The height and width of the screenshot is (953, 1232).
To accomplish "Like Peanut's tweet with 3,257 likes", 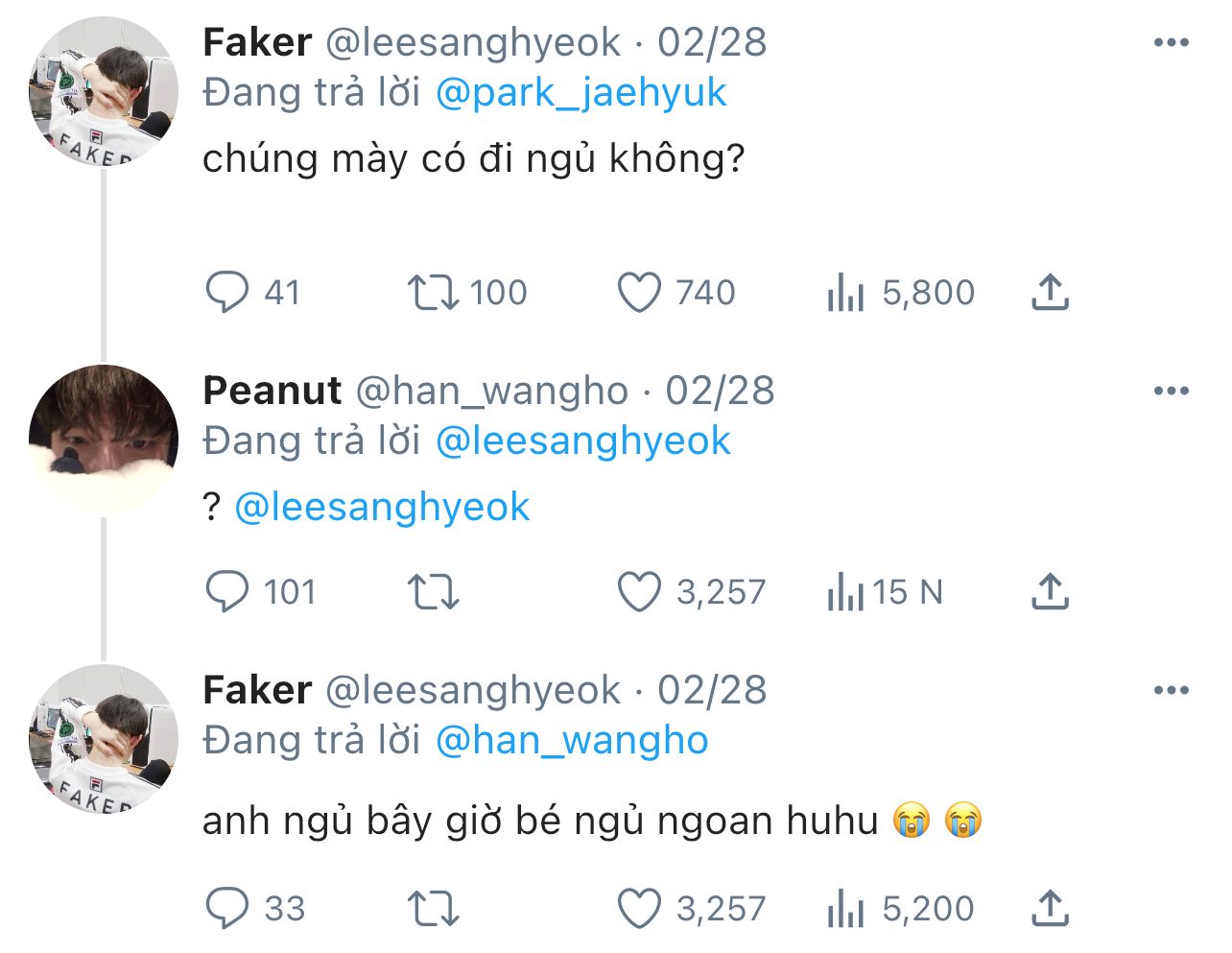I will click(x=639, y=592).
